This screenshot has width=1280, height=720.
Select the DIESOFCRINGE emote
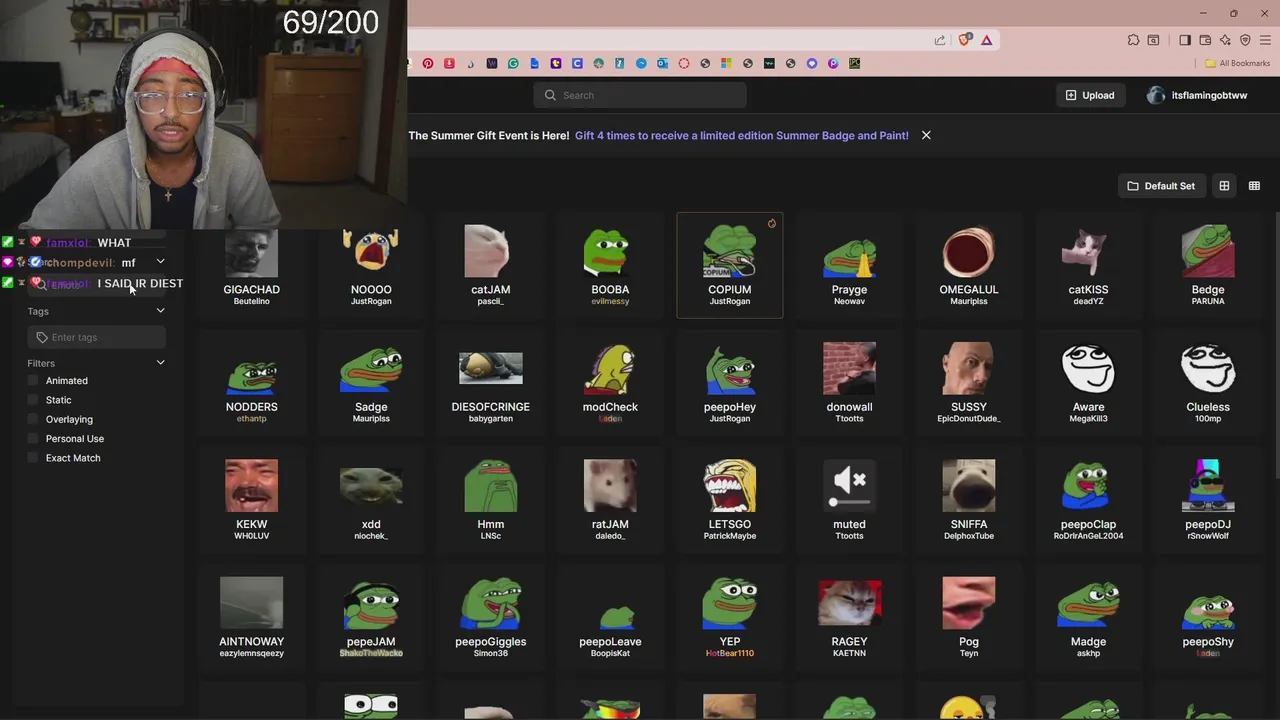tap(490, 382)
